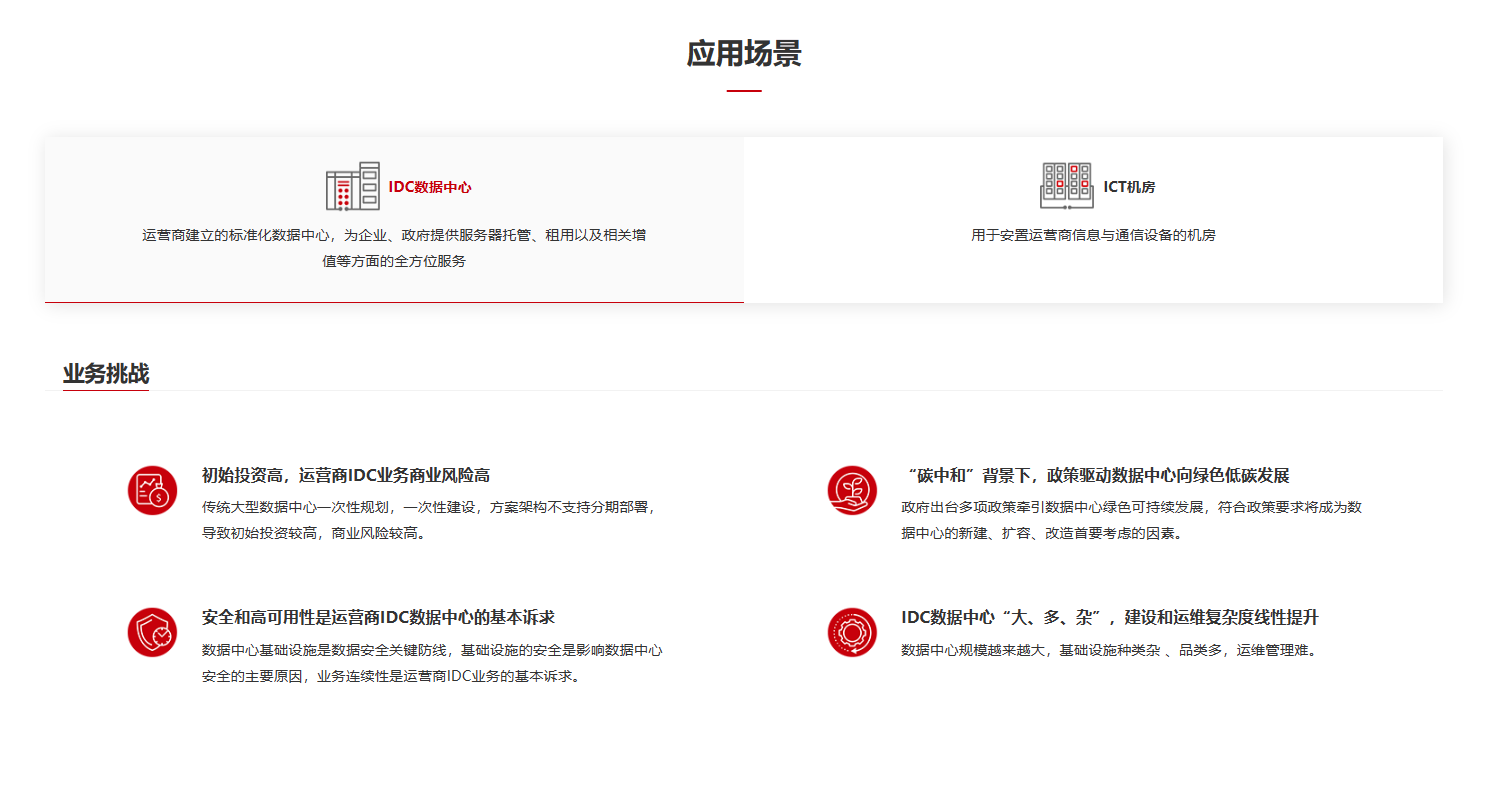The height and width of the screenshot is (786, 1485).
Task: Click the IDC data center server icon
Action: (x=353, y=186)
